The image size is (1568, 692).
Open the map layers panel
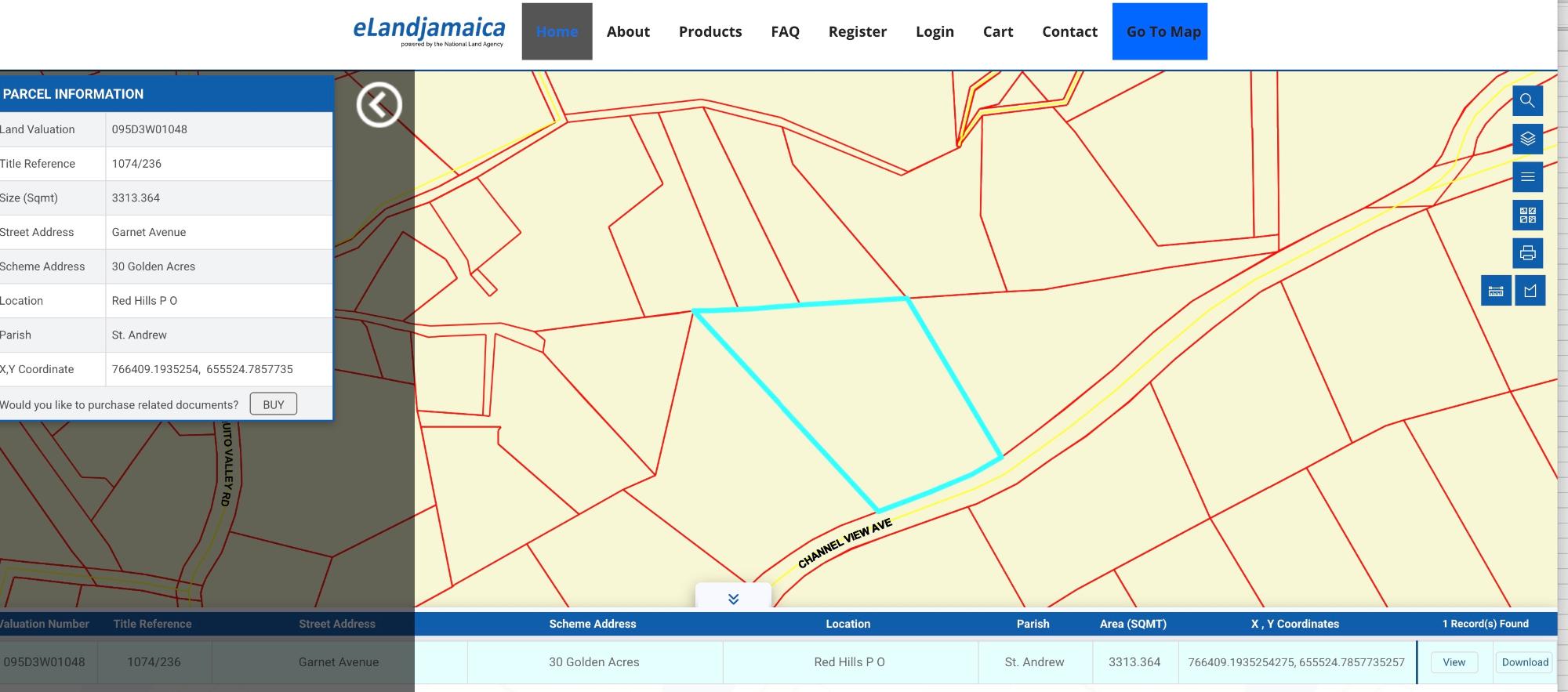coord(1527,139)
